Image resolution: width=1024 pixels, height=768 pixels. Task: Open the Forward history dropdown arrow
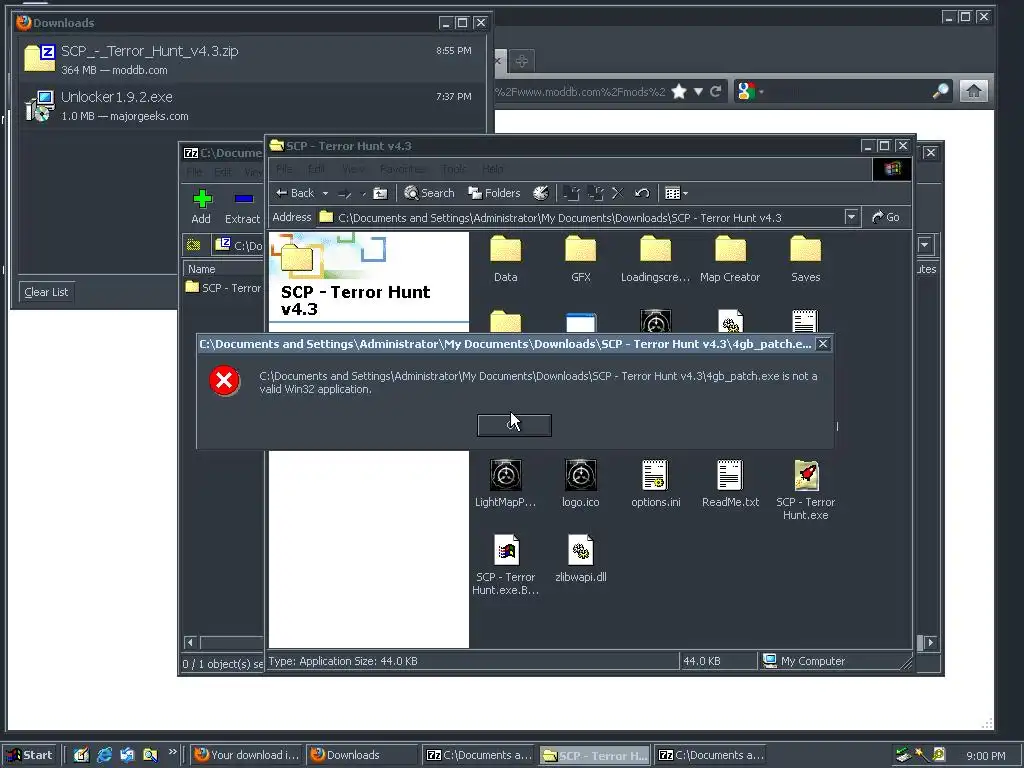[363, 193]
